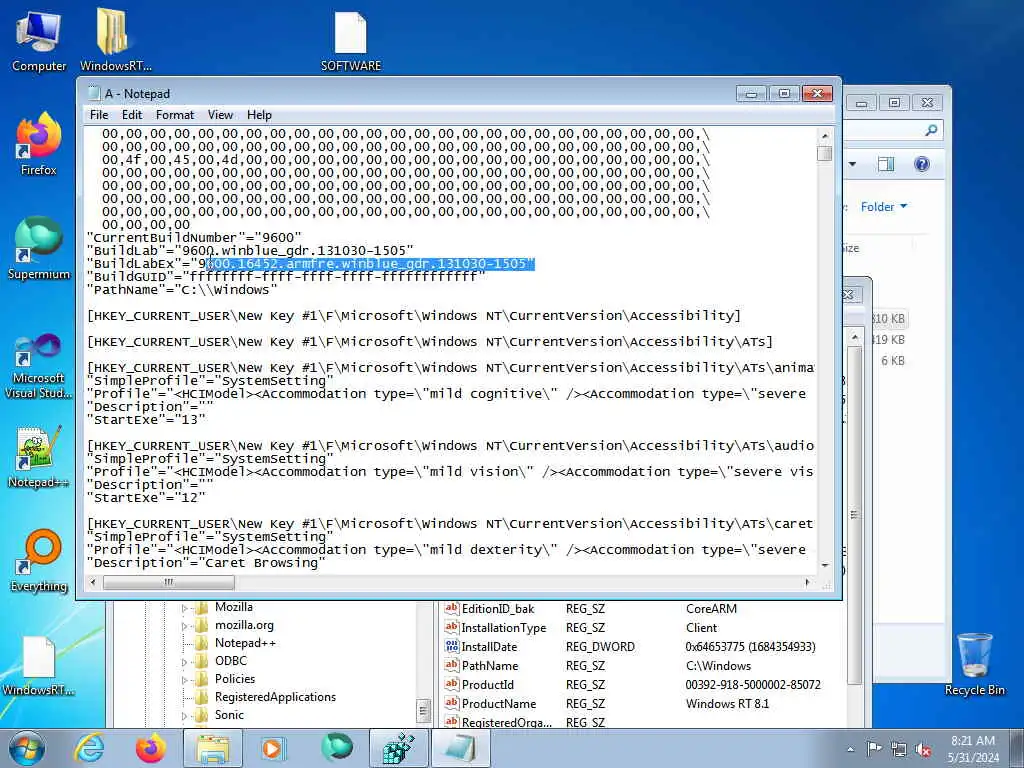
Task: Select the WindowsRT folder icon on desktop
Action: 115,40
